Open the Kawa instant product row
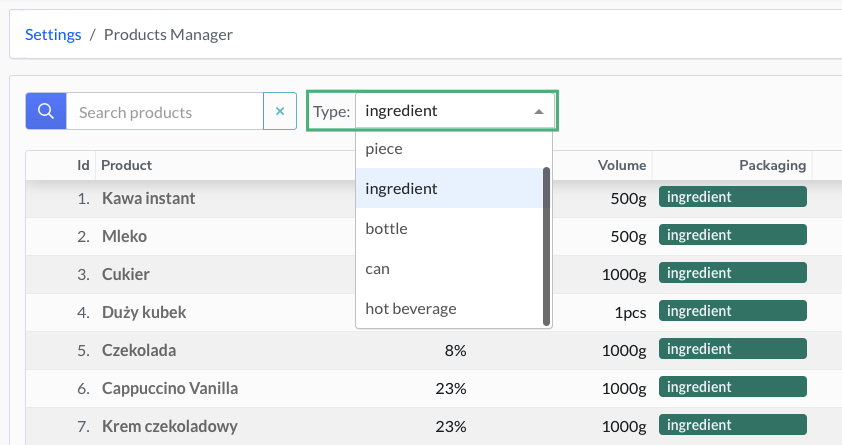The image size is (842, 445). pos(148,198)
